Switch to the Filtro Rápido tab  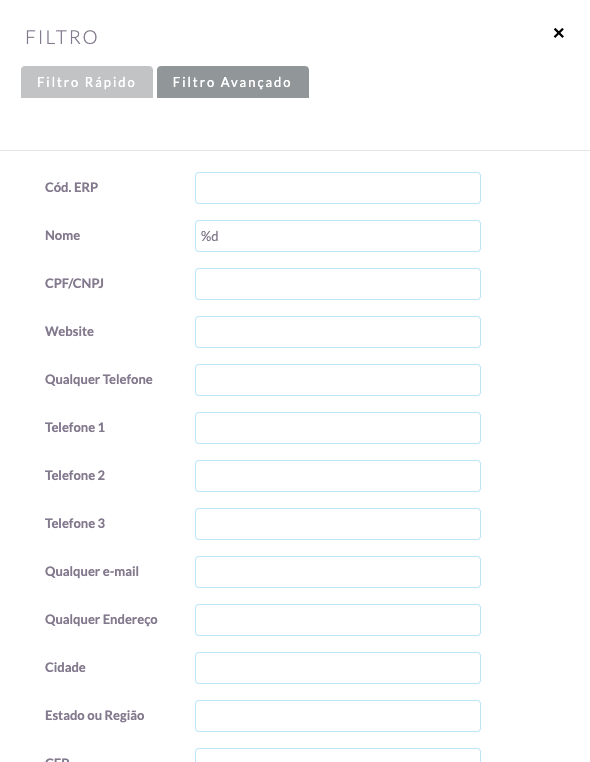coord(87,82)
